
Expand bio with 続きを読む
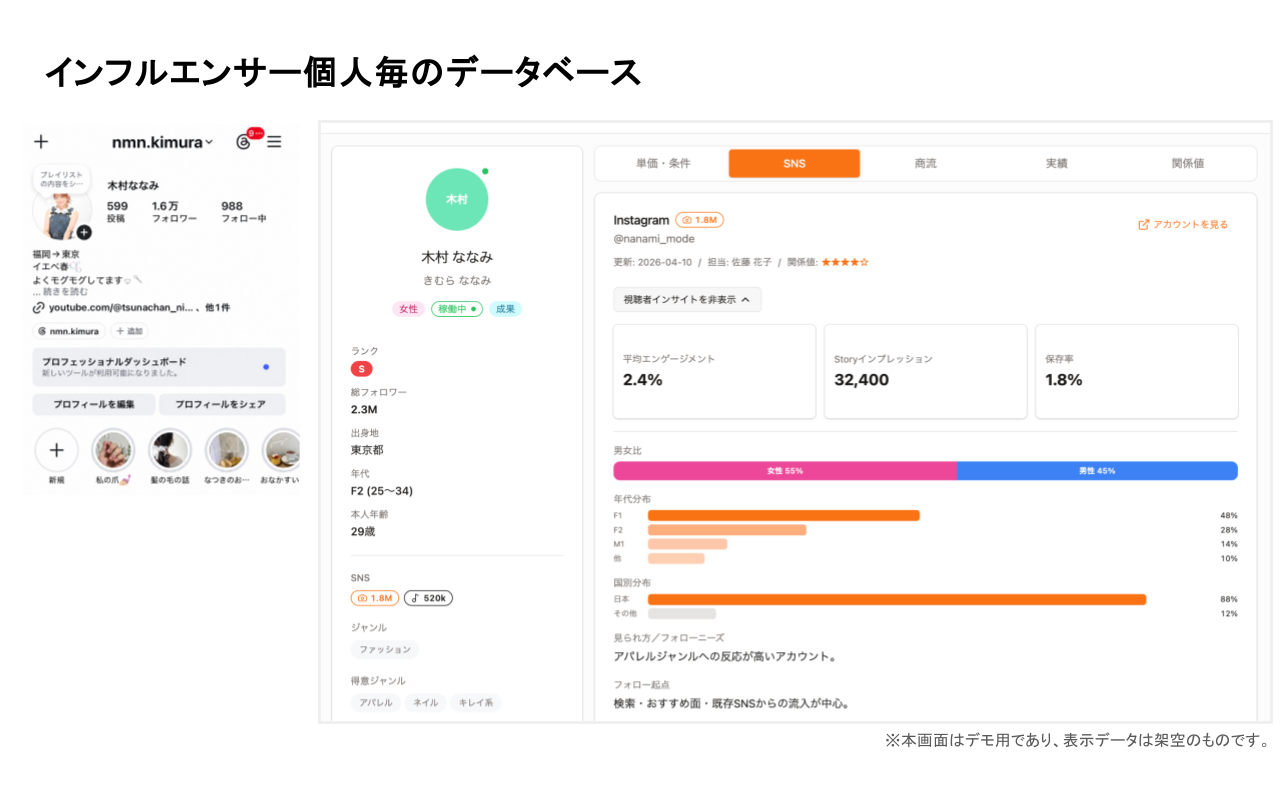[x=64, y=292]
